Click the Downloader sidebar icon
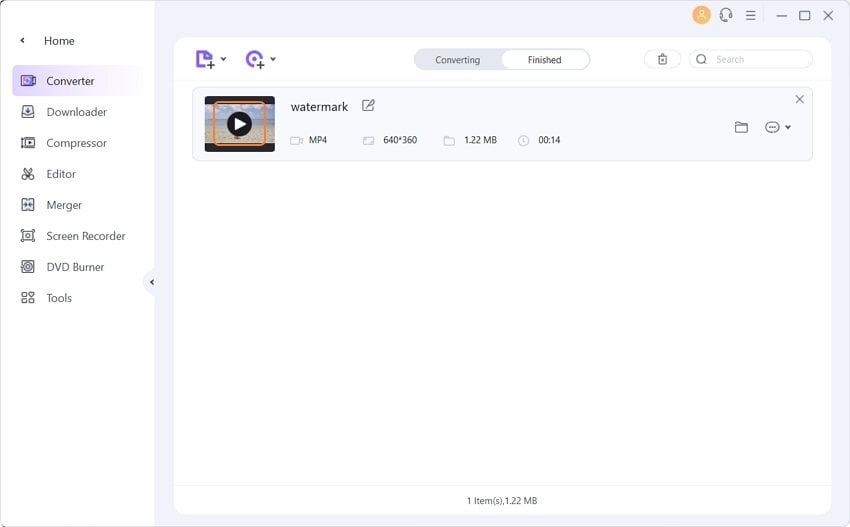This screenshot has height=527, width=850. coord(28,112)
